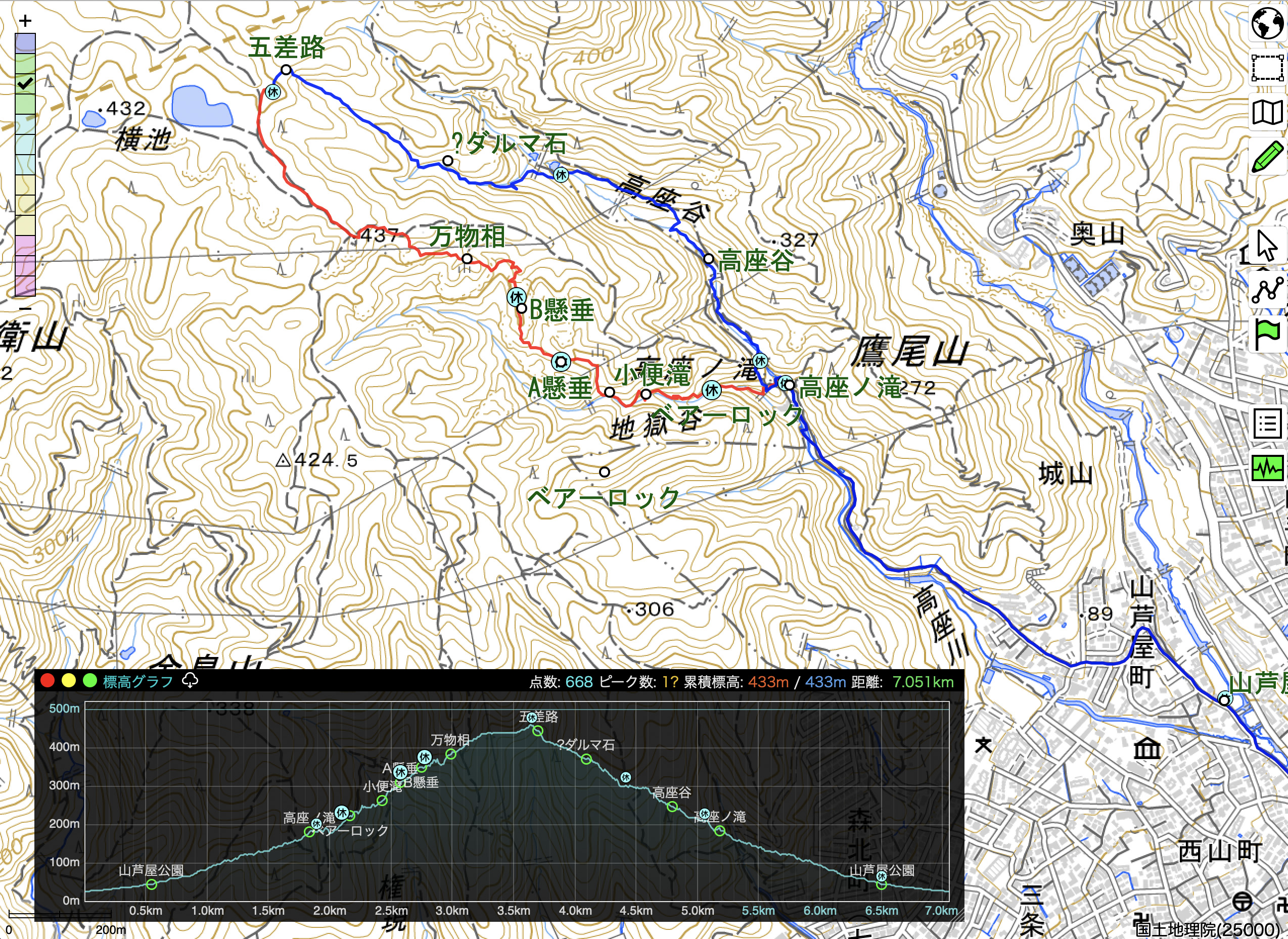
Task: Select the arrow pointer tool
Action: (x=1267, y=246)
